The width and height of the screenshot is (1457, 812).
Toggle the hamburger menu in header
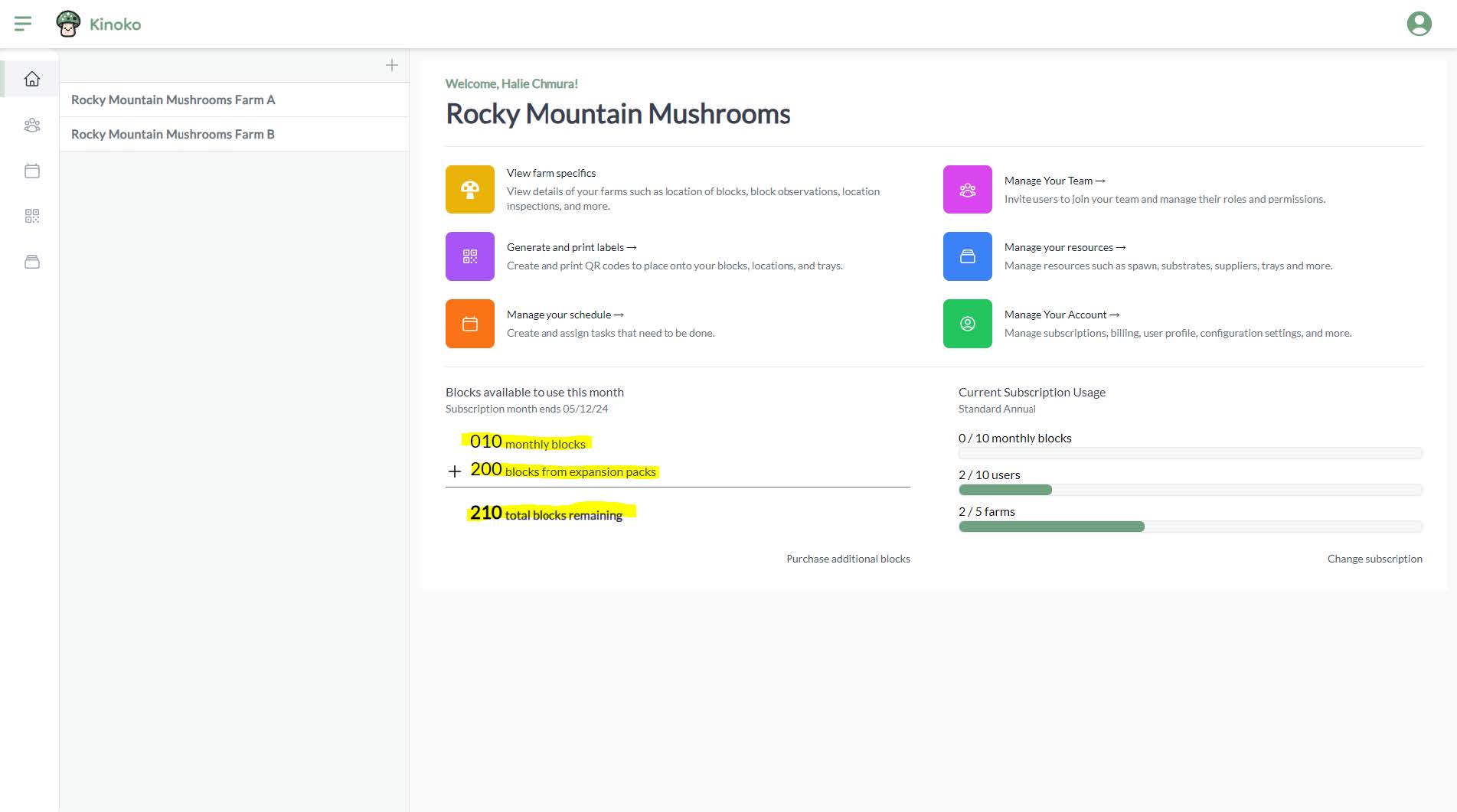pyautogui.click(x=23, y=24)
